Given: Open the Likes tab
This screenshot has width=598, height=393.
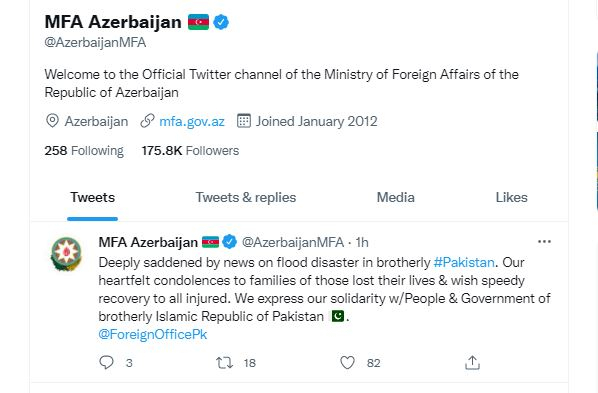Looking at the screenshot, I should click(x=511, y=197).
